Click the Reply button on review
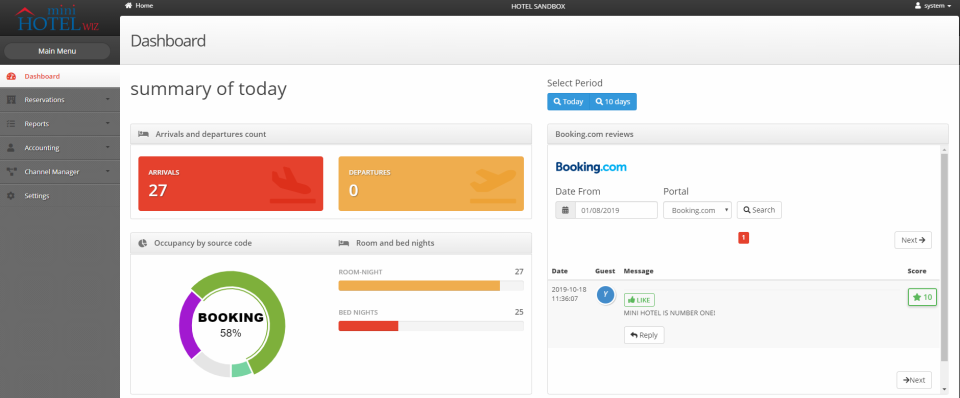 click(x=644, y=335)
